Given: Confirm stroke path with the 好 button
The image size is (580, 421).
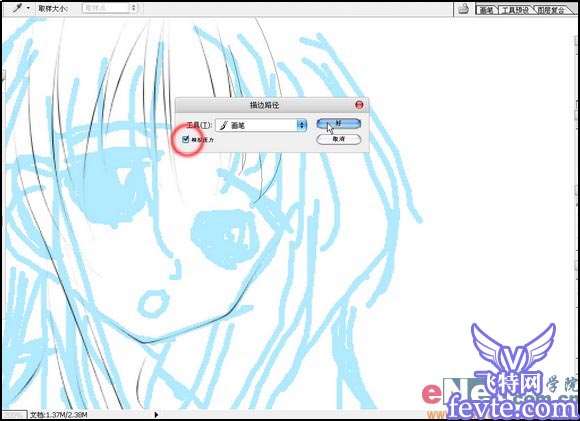Looking at the screenshot, I should [338, 124].
